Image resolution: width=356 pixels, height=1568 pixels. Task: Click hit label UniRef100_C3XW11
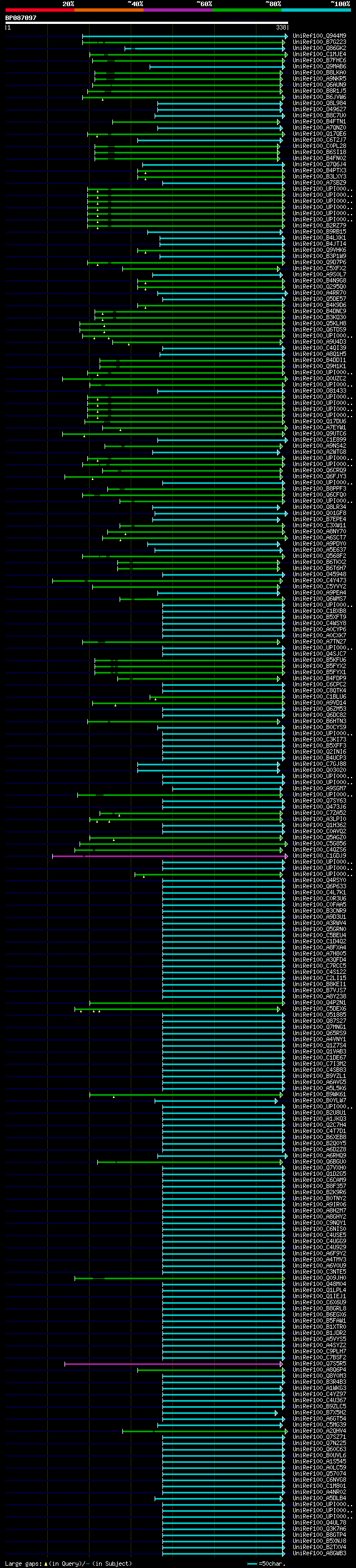tap(319, 525)
